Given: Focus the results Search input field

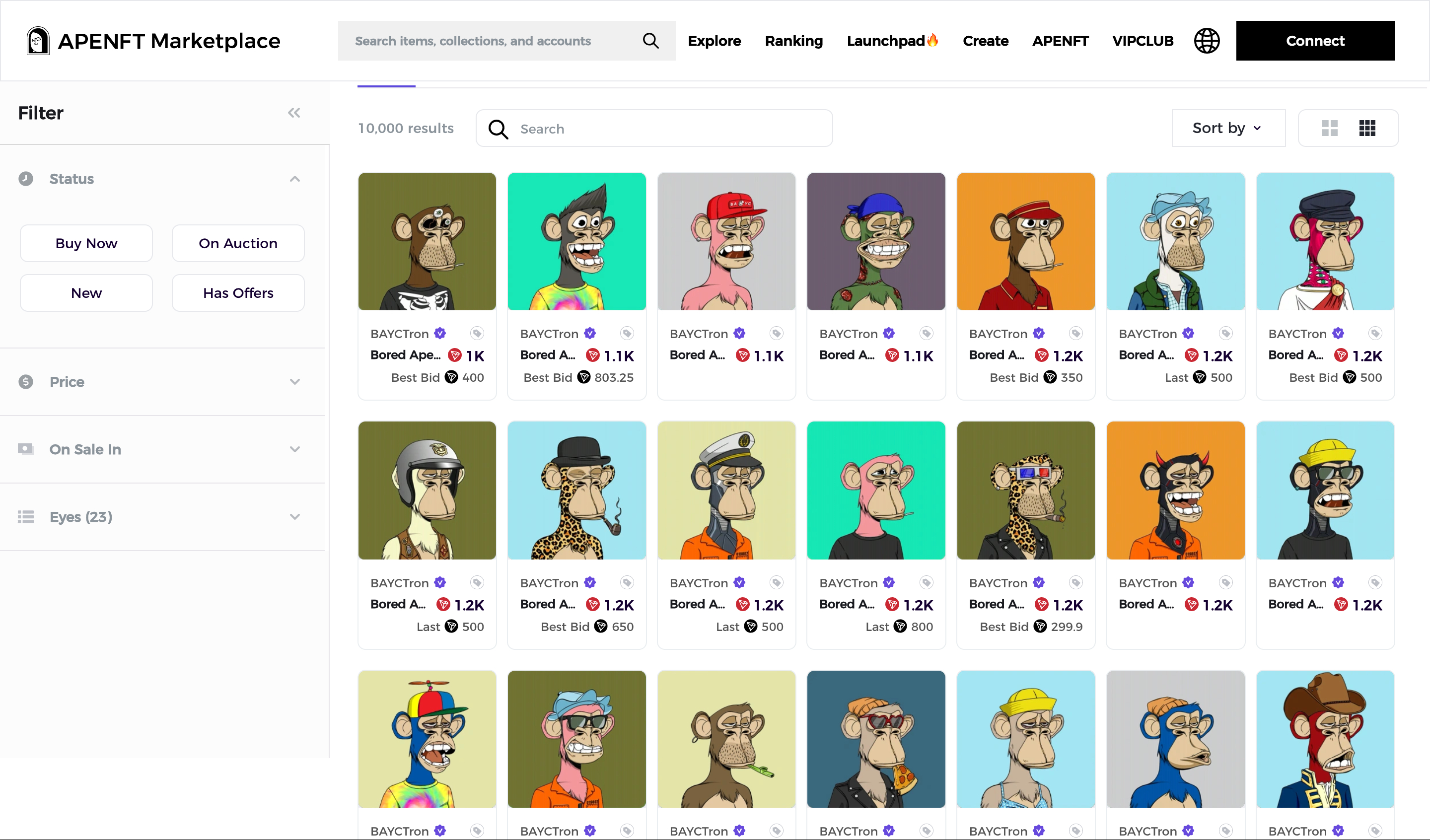Looking at the screenshot, I should click(654, 128).
